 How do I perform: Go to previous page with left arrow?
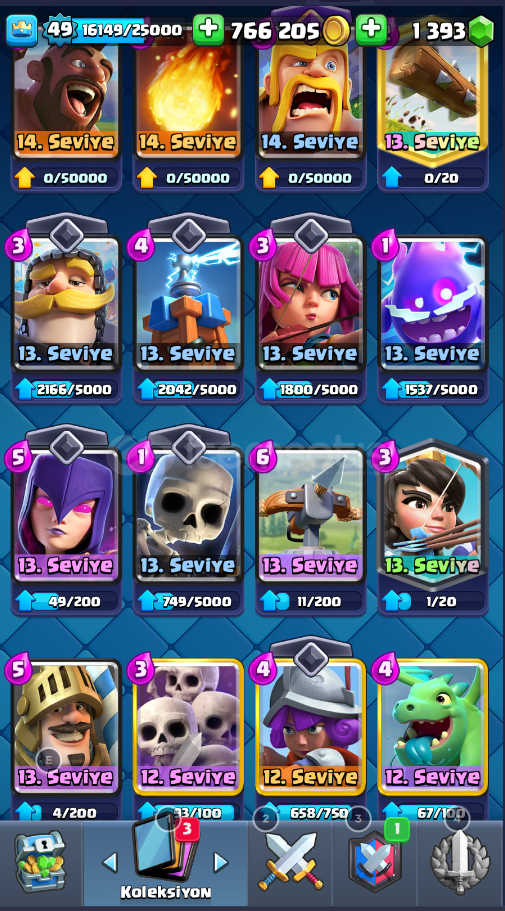point(110,862)
